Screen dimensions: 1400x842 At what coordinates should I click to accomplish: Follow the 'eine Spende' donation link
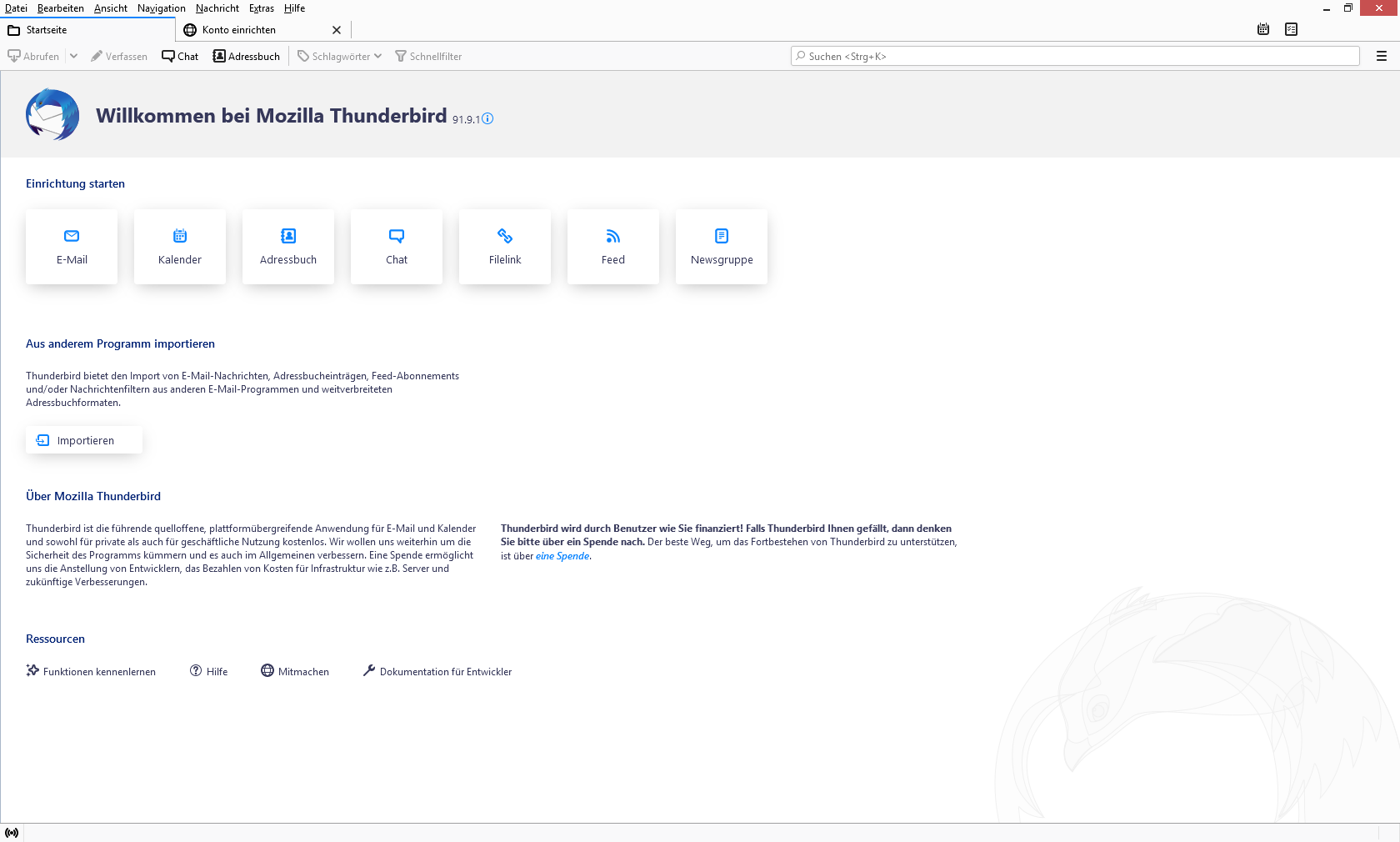562,556
